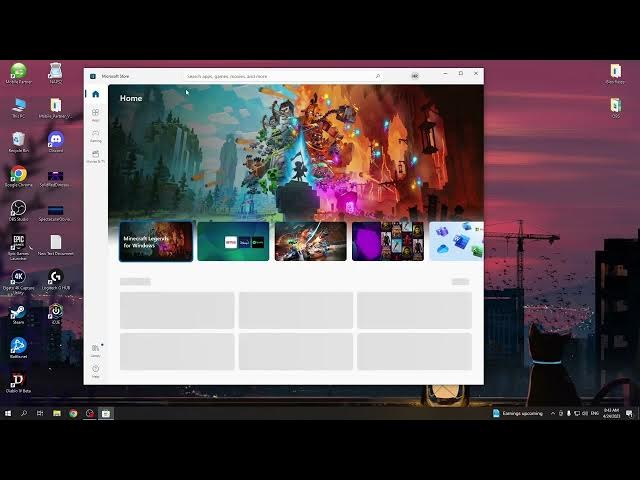Open the notification center on the taskbar
The height and width of the screenshot is (480, 640).
[629, 413]
